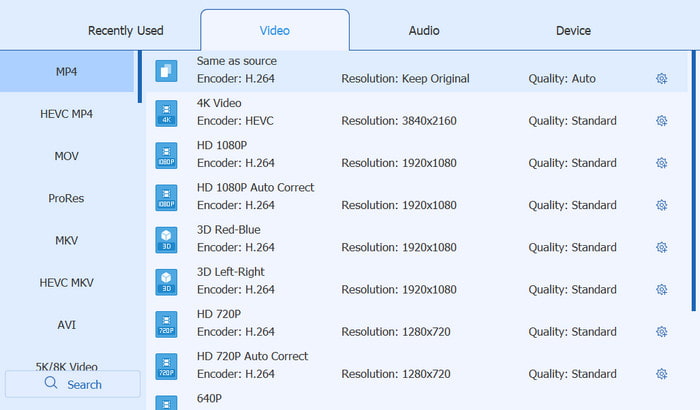Click the 3D Red-Blue cube icon
The image size is (700, 410).
[166, 240]
